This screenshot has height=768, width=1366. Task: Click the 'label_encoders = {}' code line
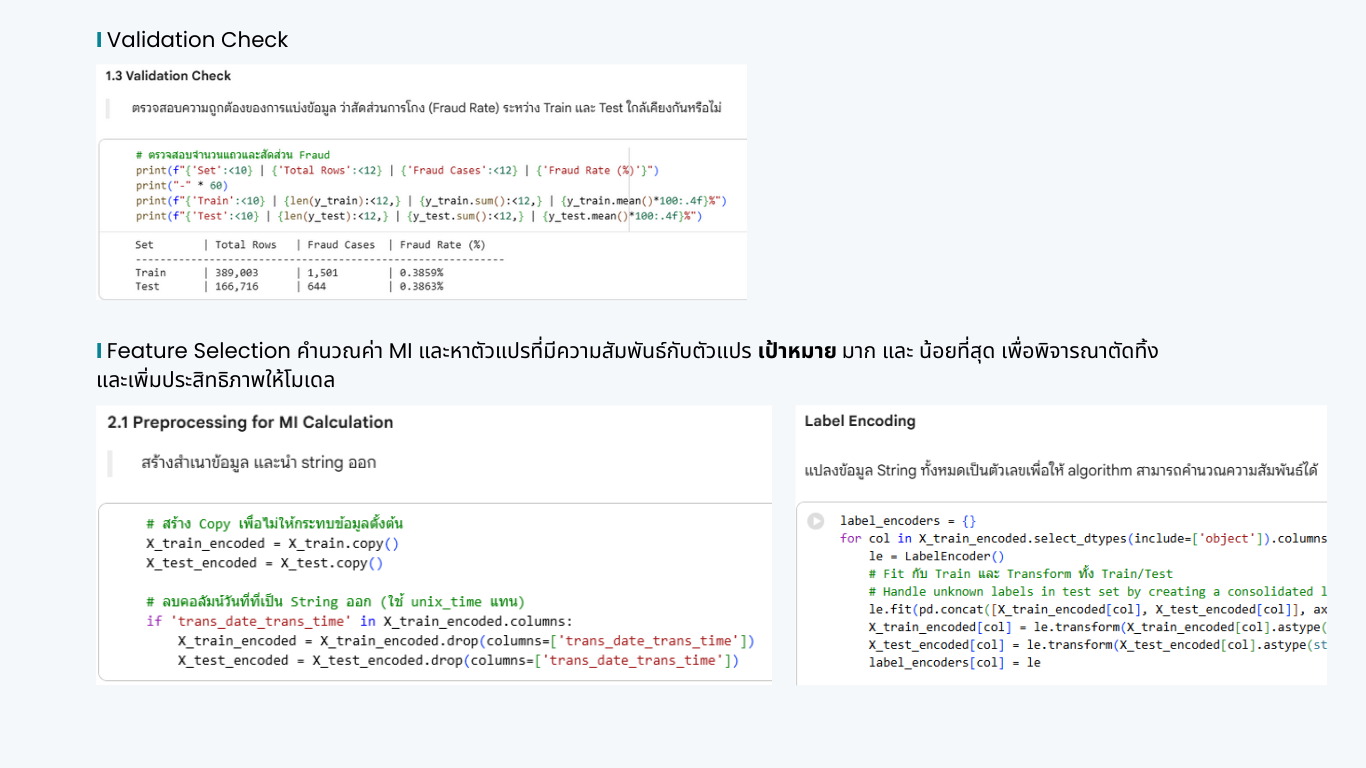[x=908, y=521]
